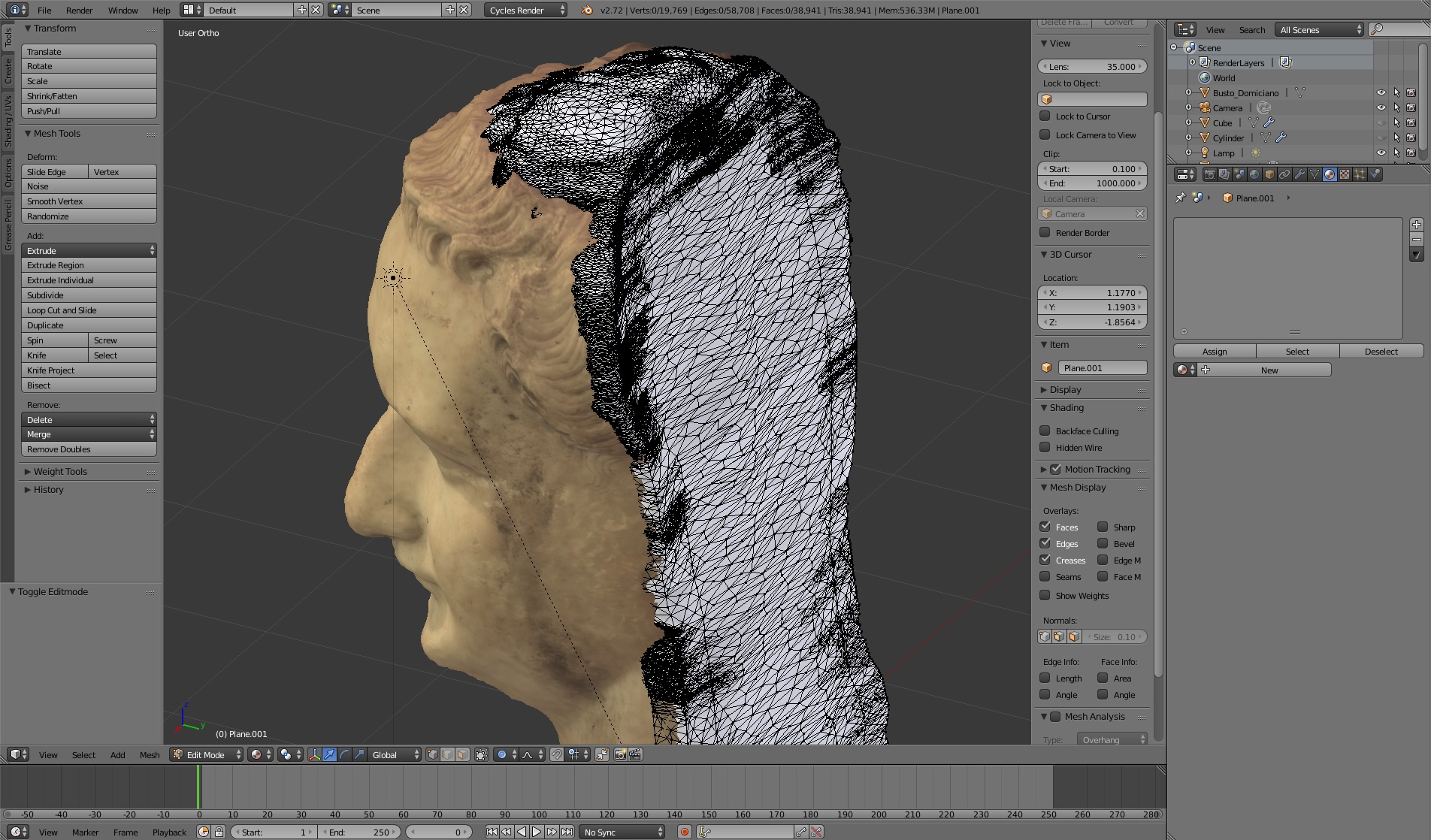Open the Particles properties sparkle icon

(x=1360, y=174)
